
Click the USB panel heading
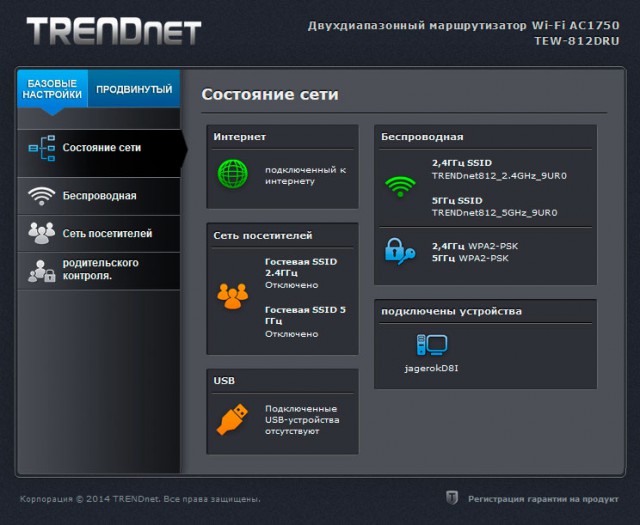[224, 380]
